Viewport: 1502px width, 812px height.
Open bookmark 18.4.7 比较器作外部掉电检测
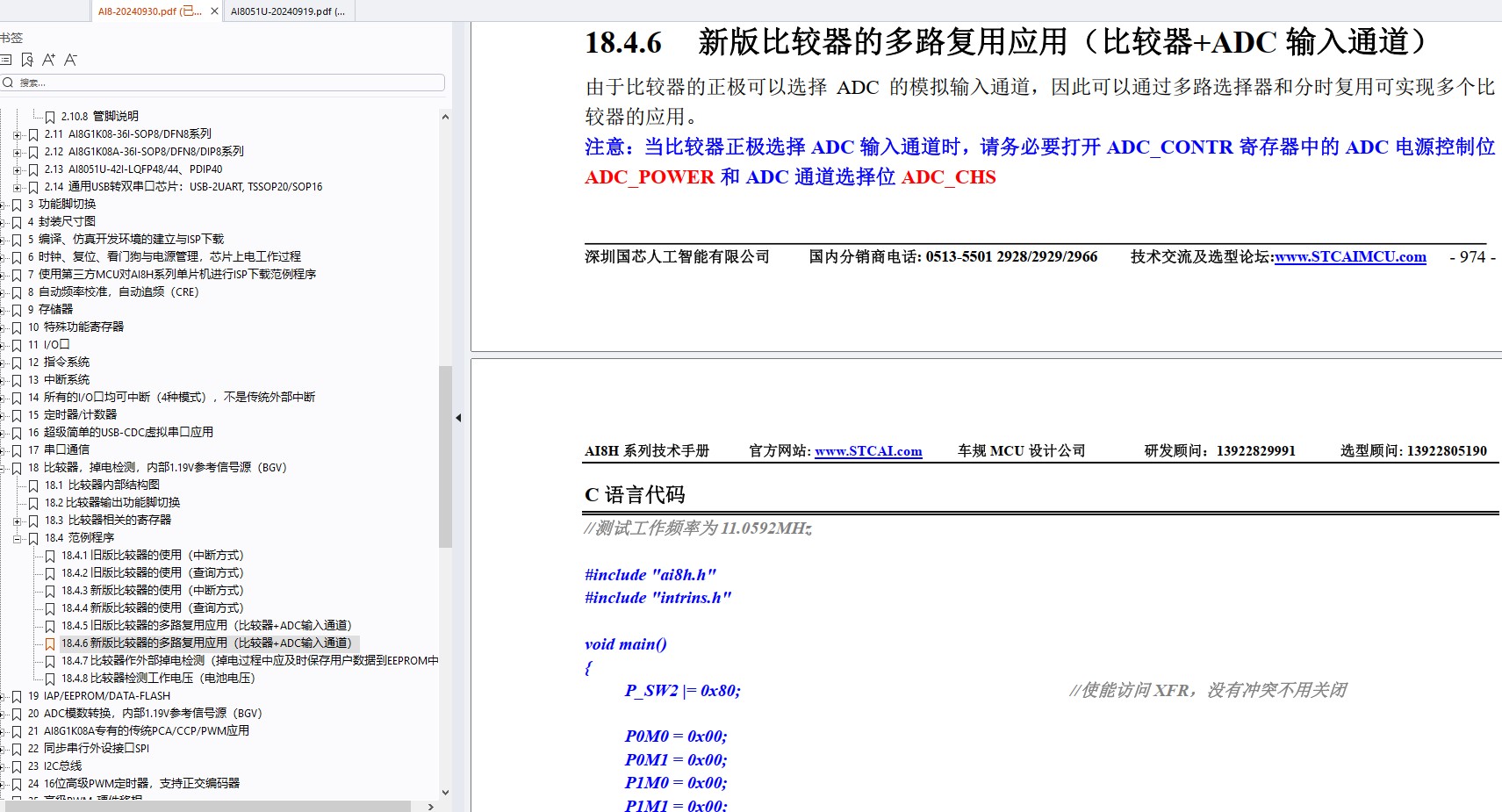pos(249,660)
